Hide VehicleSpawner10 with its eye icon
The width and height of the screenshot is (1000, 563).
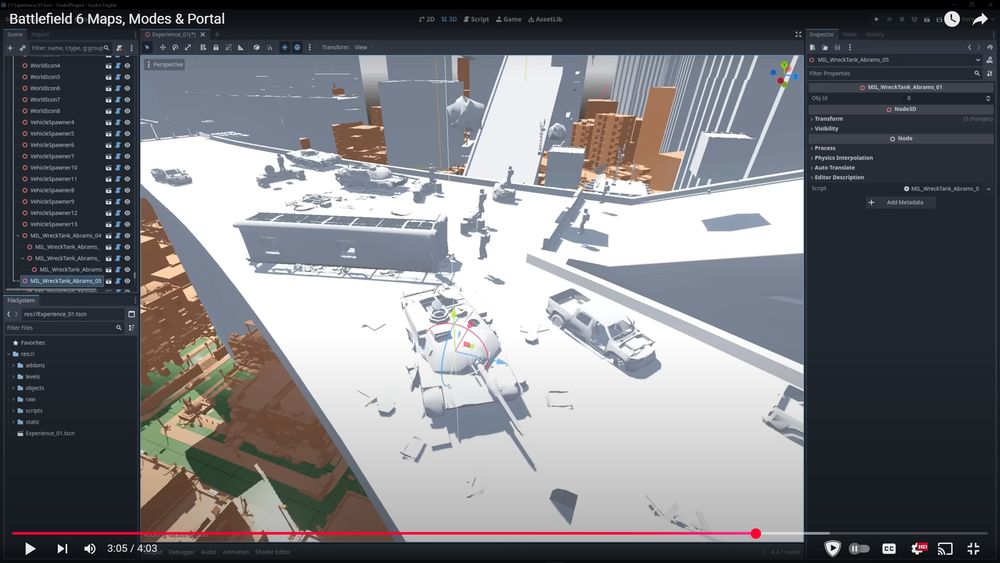[x=128, y=168]
